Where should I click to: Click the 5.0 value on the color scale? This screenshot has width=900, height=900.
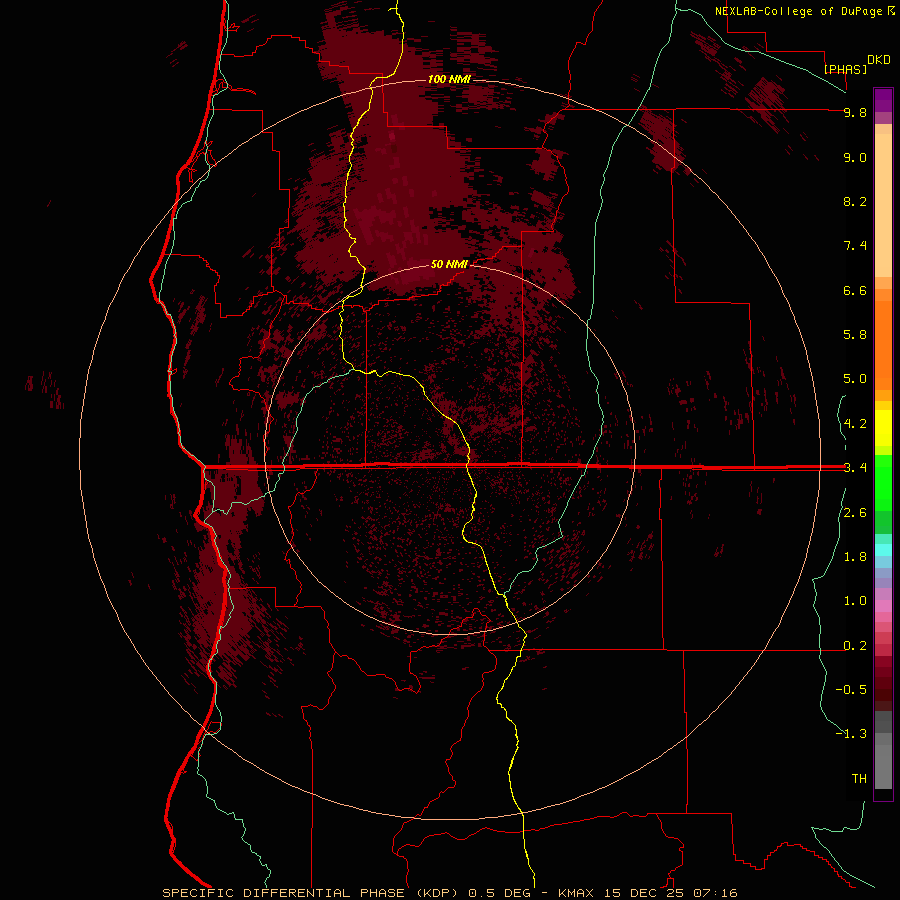coord(855,379)
